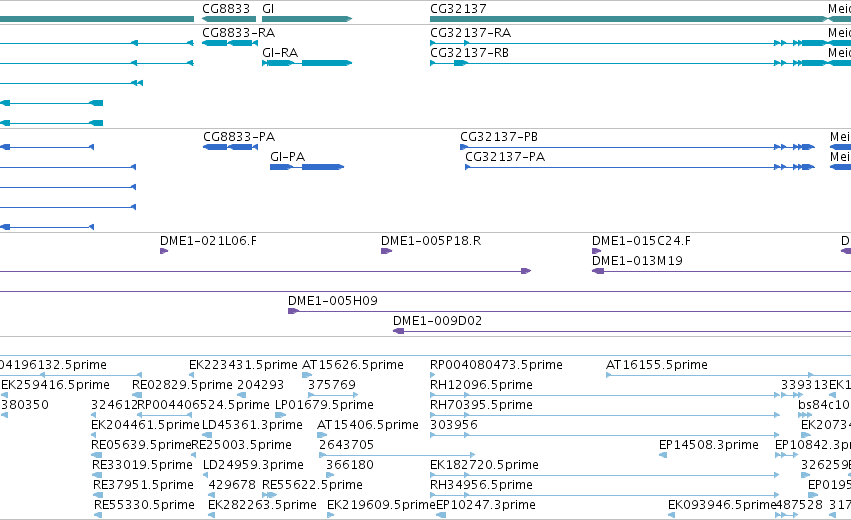The width and height of the screenshot is (851, 520).
Task: Click the 303956 EST label
Action: click(454, 425)
